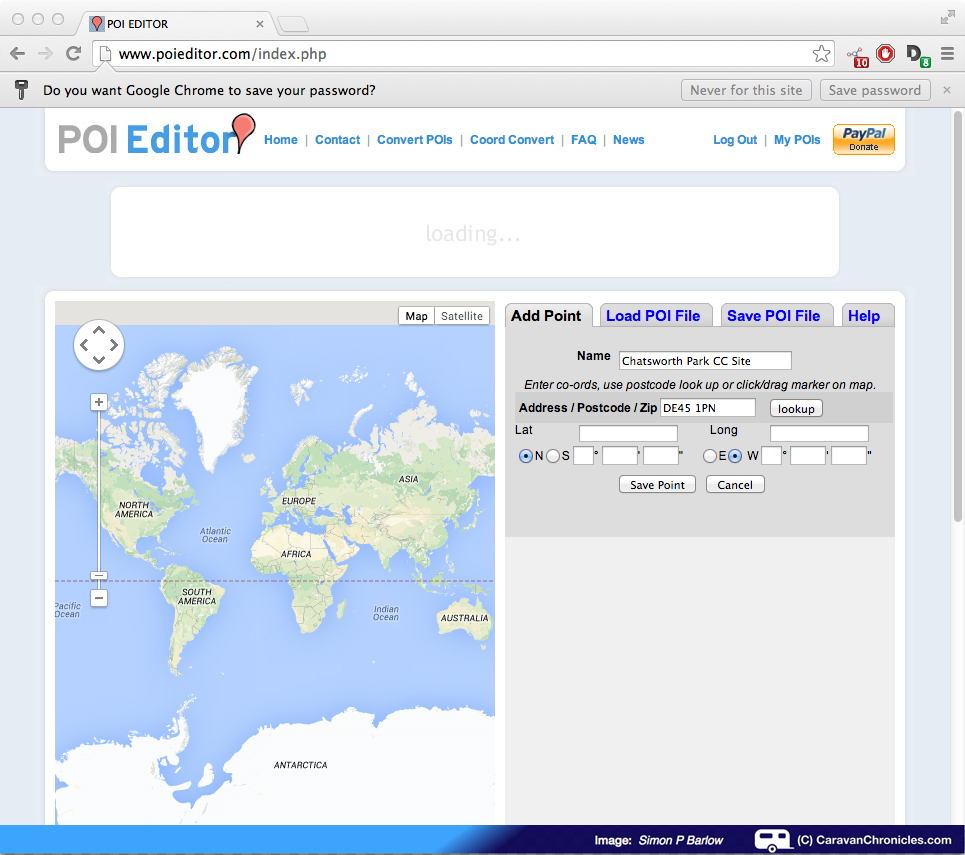This screenshot has height=855, width=965.
Task: Reload the page with refresh icon
Action: click(73, 54)
